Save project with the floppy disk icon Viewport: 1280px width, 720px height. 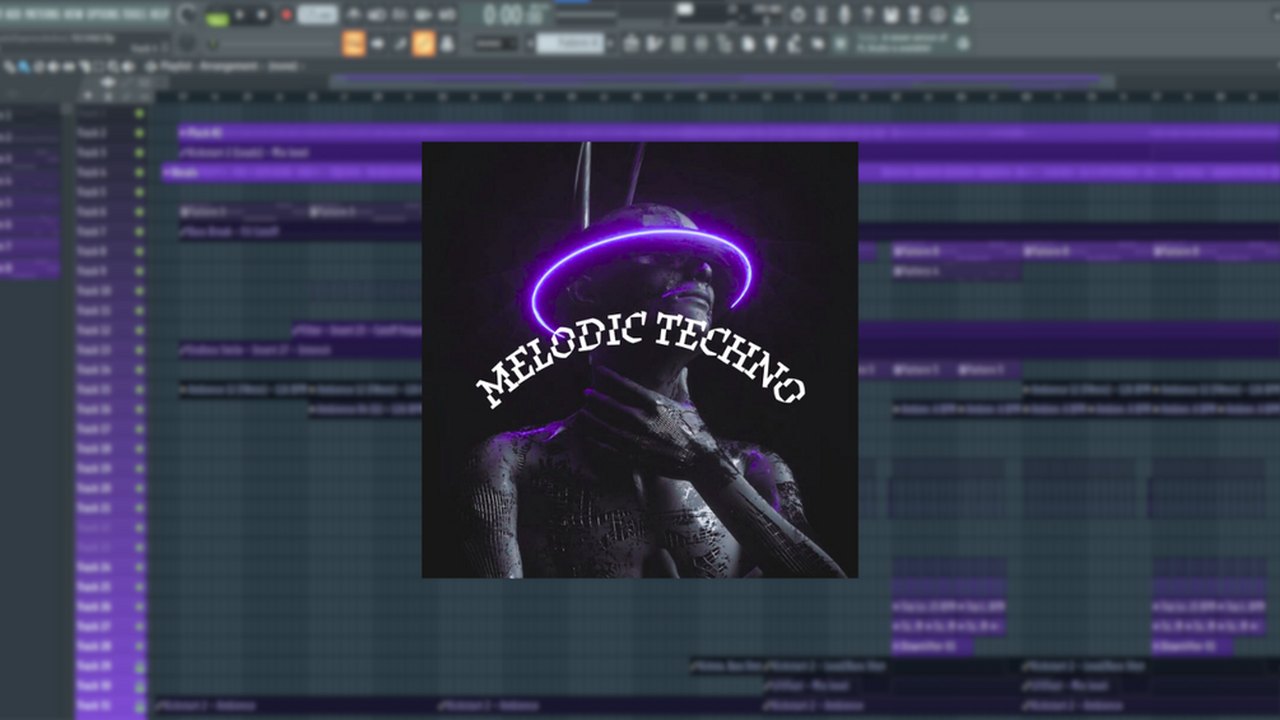pos(891,15)
